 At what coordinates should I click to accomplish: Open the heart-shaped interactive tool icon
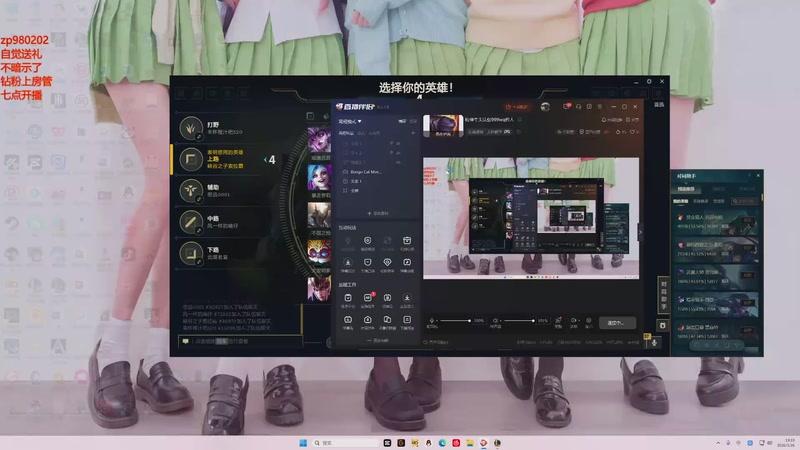point(387,264)
